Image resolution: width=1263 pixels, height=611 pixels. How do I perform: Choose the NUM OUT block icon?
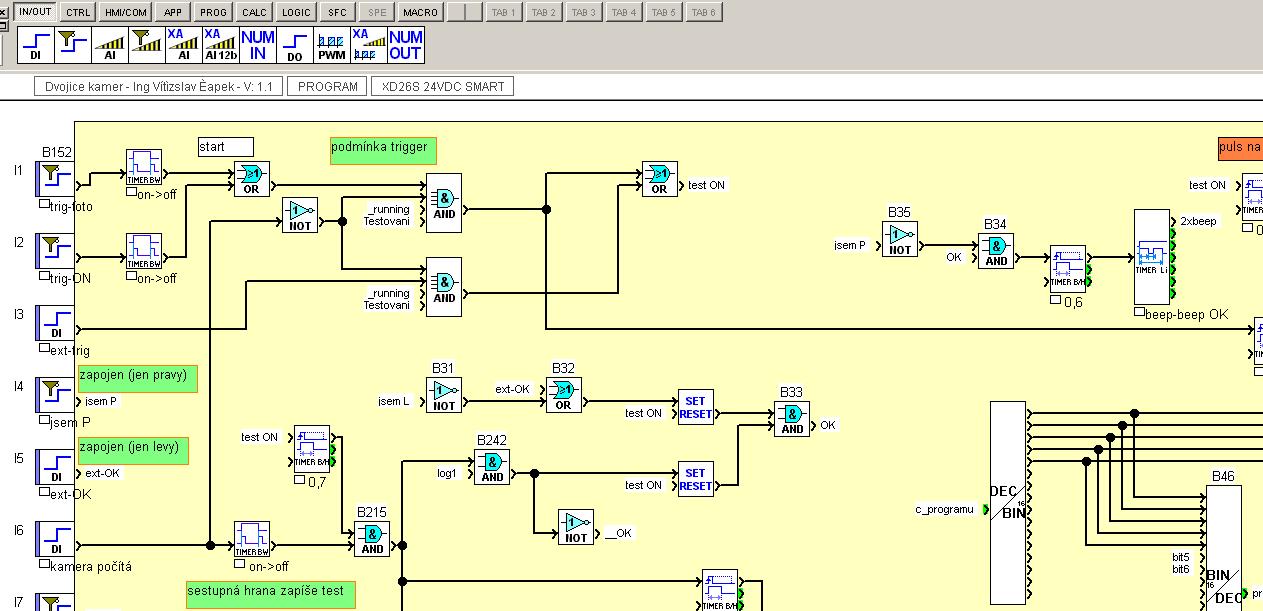click(x=405, y=45)
